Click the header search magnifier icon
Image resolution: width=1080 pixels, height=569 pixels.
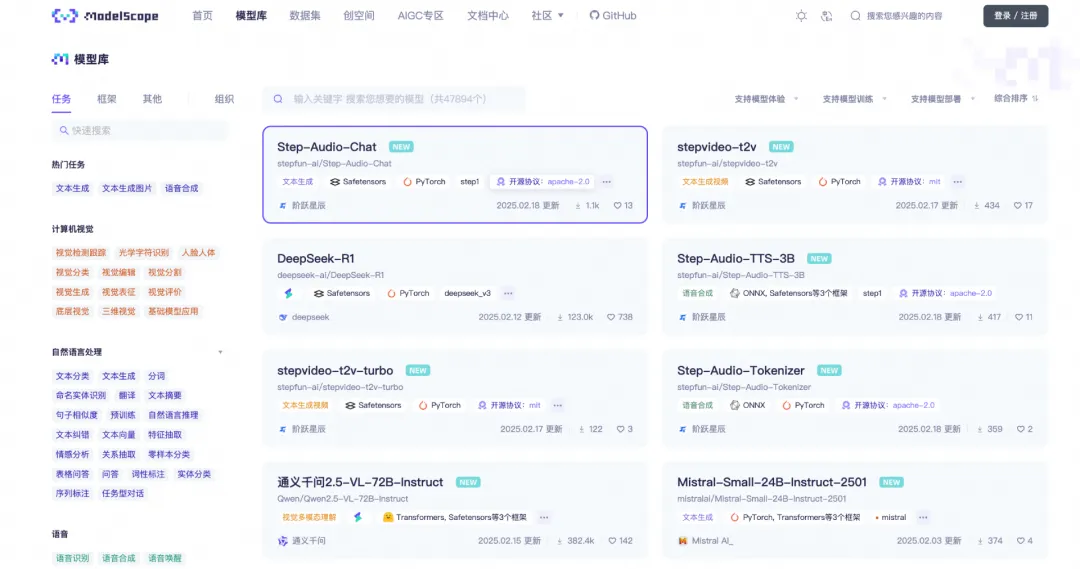855,16
